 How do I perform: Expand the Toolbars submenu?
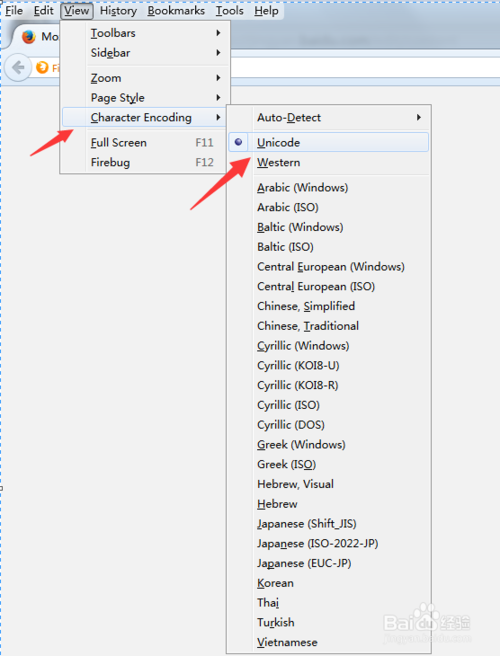click(x=145, y=33)
